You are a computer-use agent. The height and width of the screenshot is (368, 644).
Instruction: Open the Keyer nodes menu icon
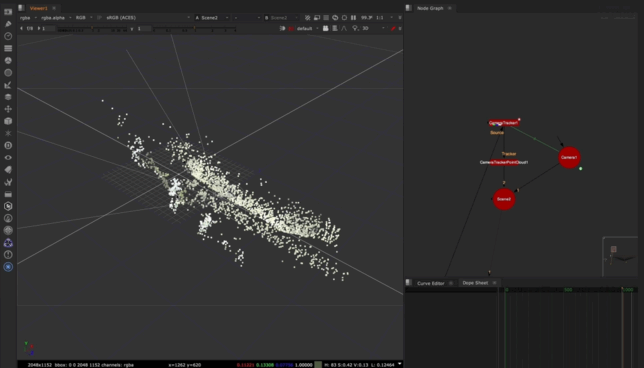click(8, 85)
